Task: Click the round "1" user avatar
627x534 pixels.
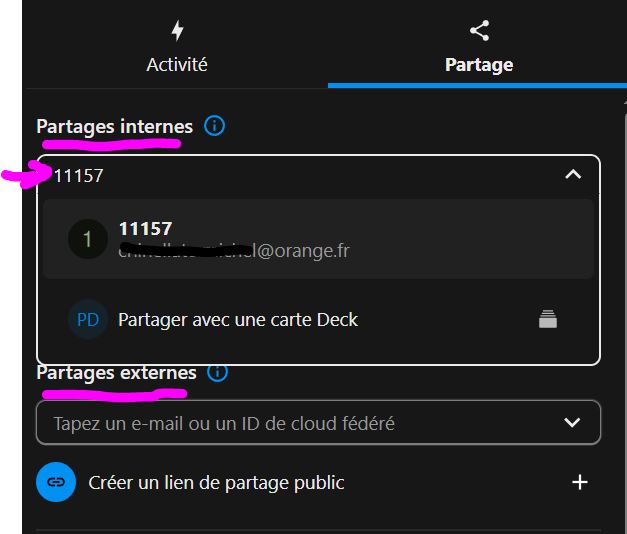Action: click(88, 239)
